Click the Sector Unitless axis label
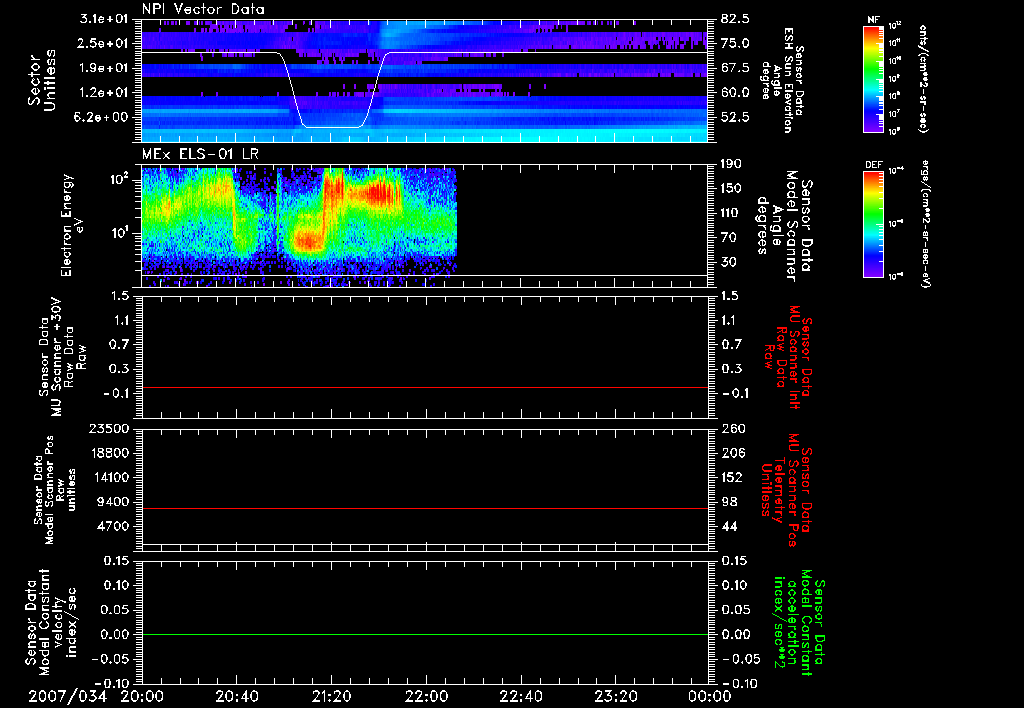Screen dimensions: 1024x708 [x=42, y=80]
